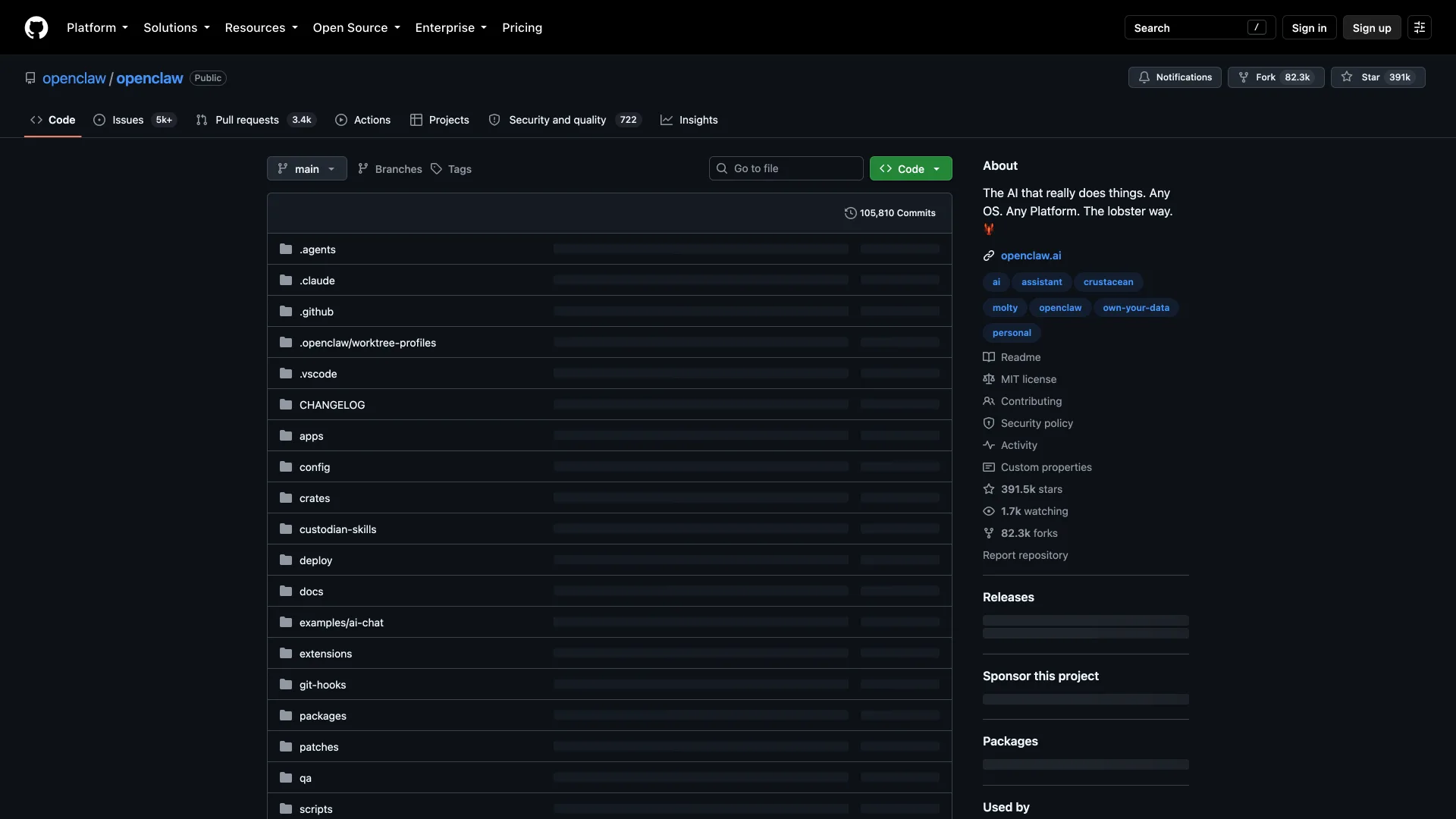Open the Actions tab
This screenshot has width=1456, height=819.
tap(362, 120)
